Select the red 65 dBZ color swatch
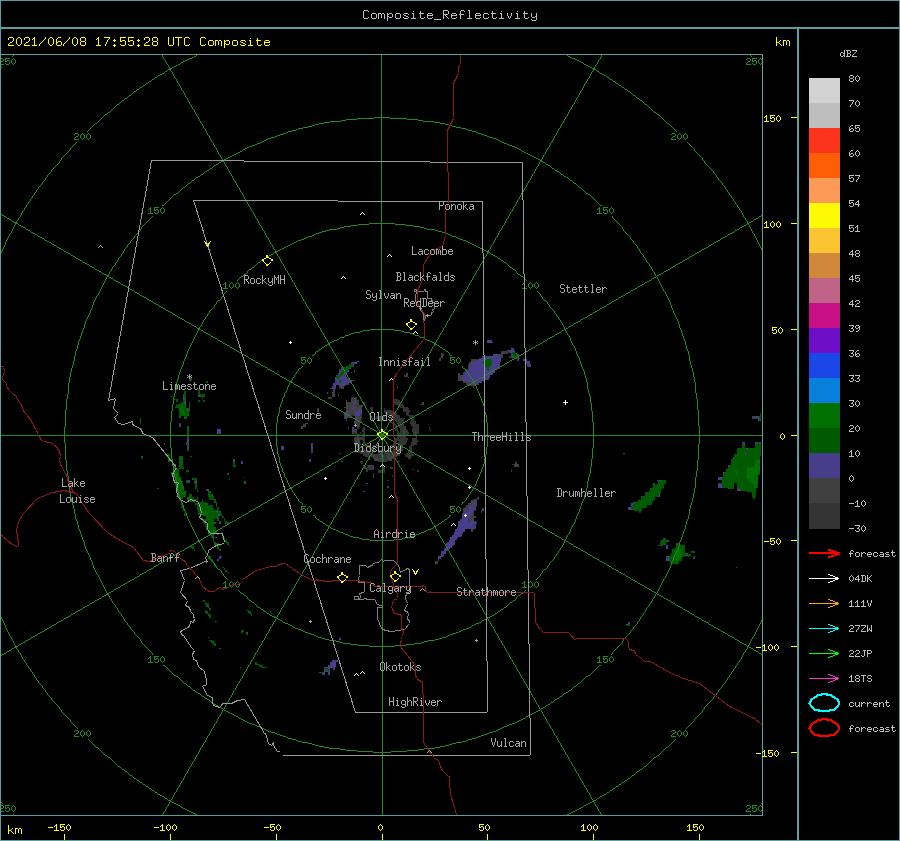Screen dimensions: 900x841 (x=824, y=140)
